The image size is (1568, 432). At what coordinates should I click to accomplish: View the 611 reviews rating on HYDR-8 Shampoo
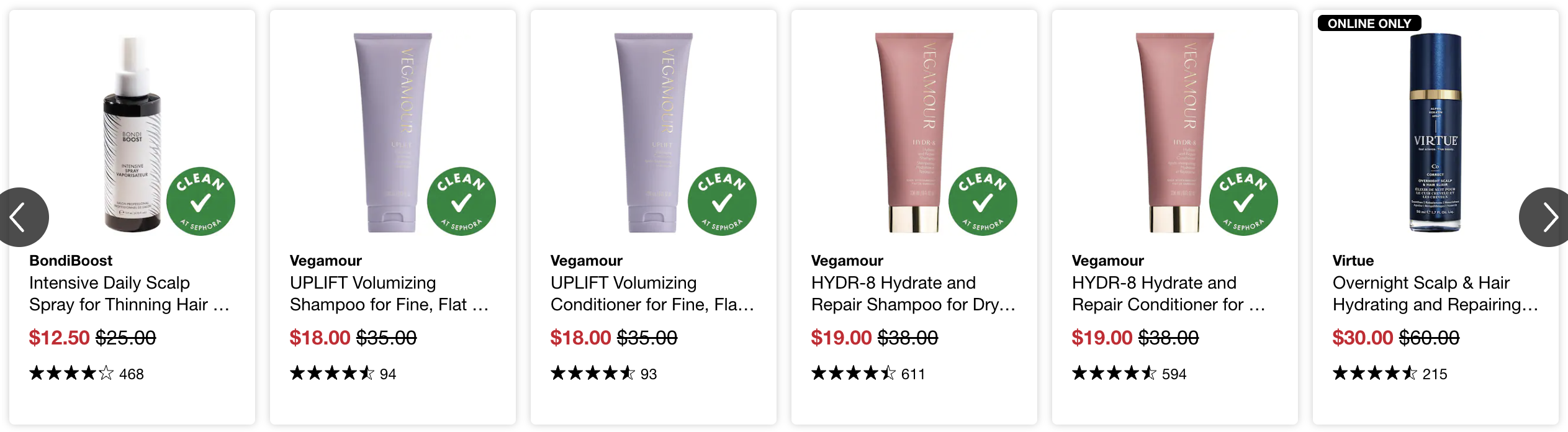(868, 374)
